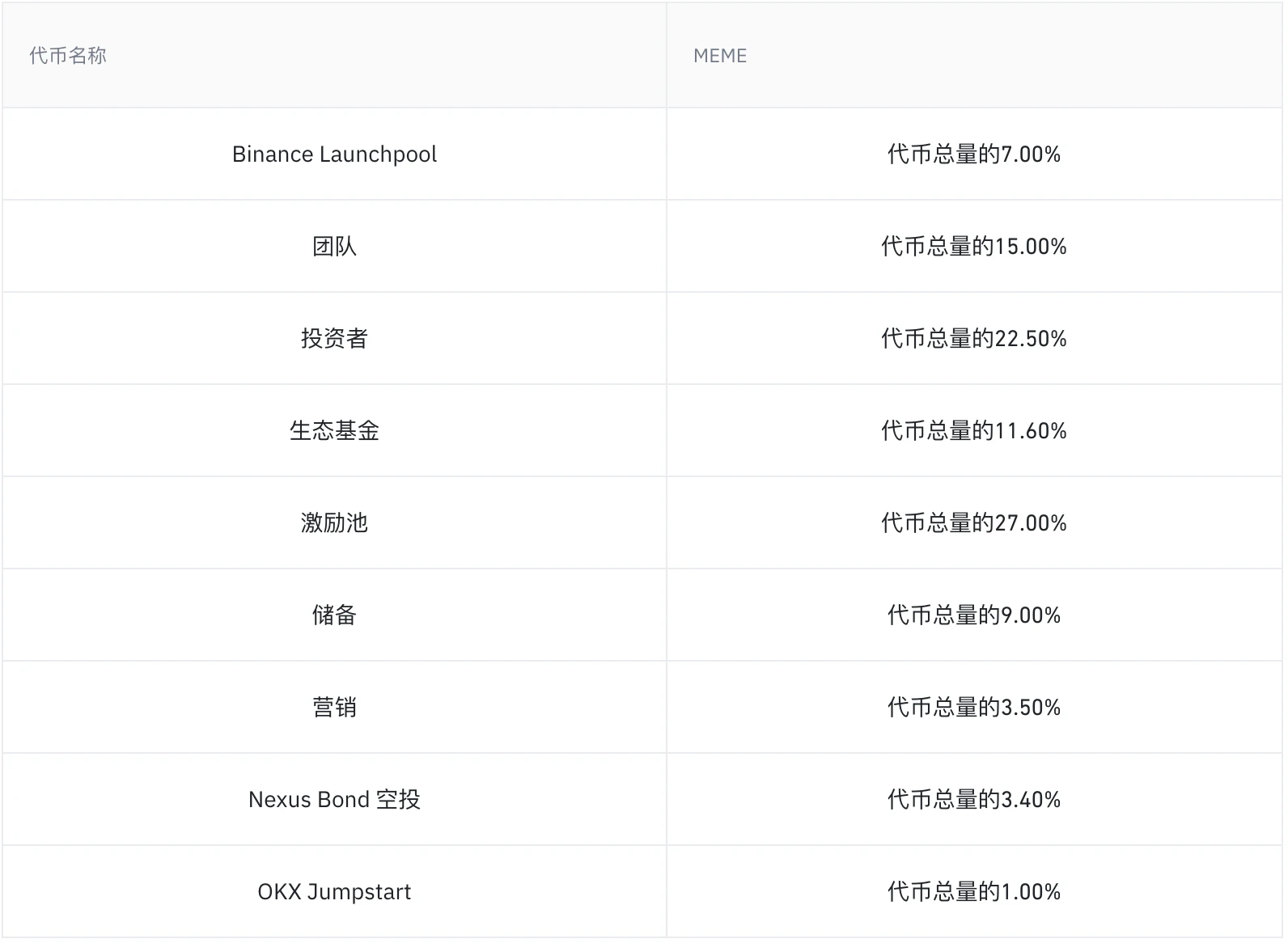Select the 团队 row label

pos(334,247)
